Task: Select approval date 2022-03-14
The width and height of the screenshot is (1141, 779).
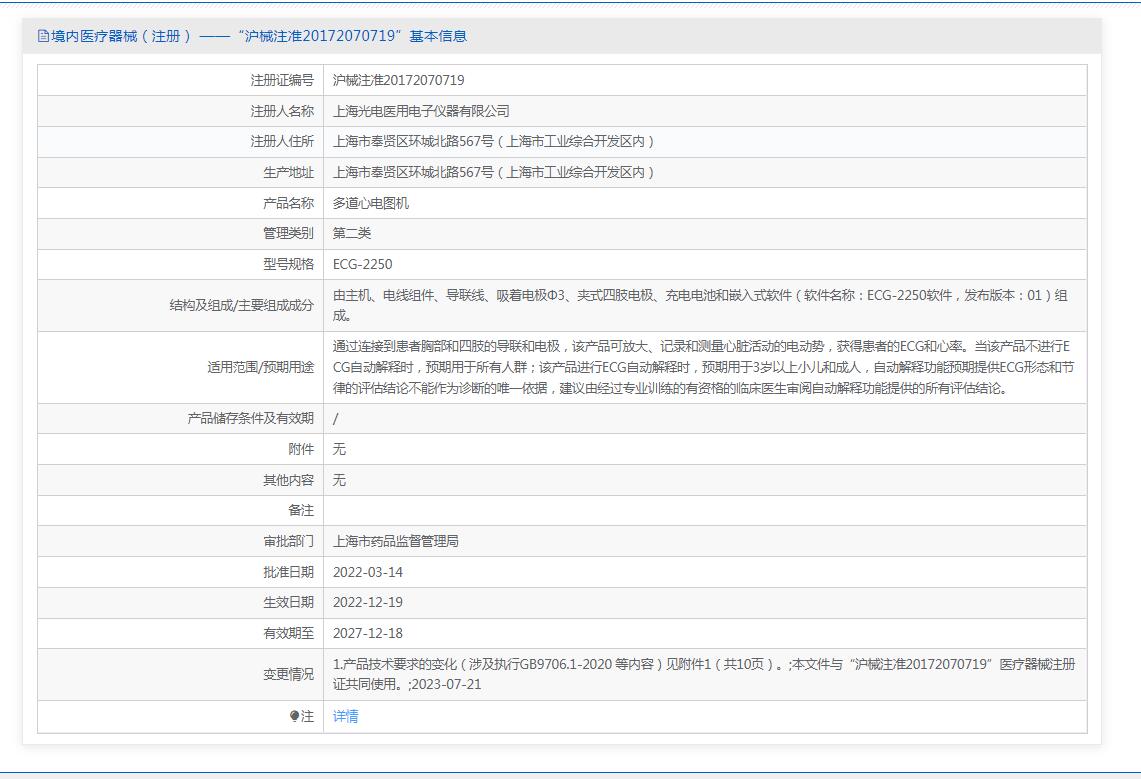Action: tap(367, 572)
